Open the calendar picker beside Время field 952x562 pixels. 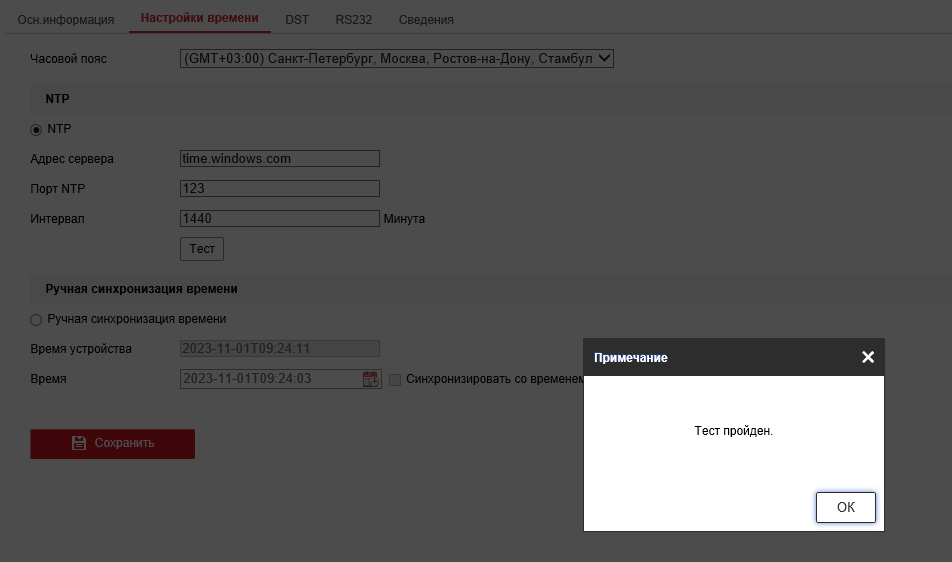click(370, 379)
